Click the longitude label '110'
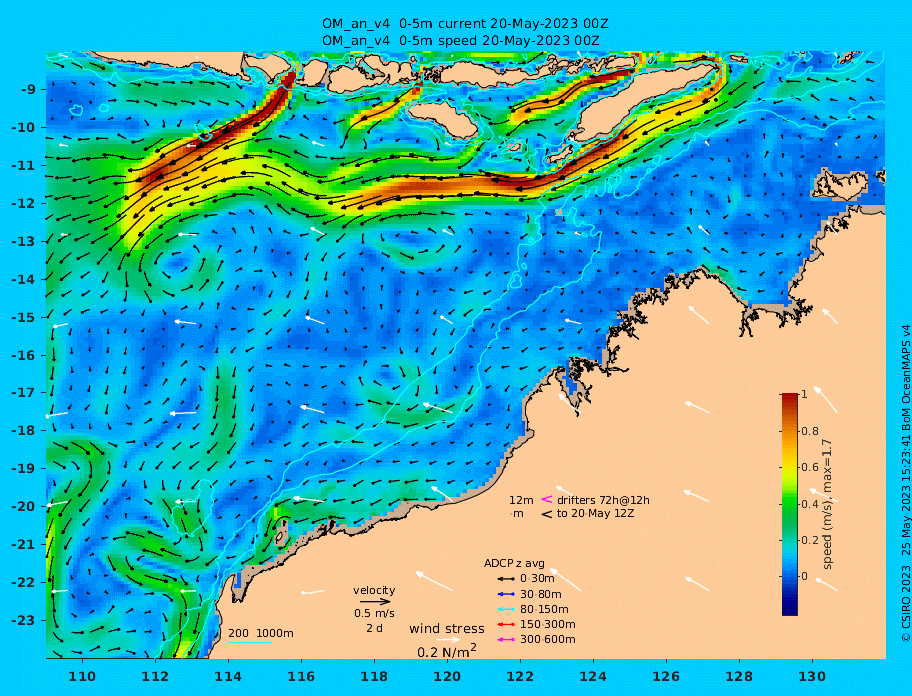This screenshot has width=912, height=696. click(x=82, y=676)
